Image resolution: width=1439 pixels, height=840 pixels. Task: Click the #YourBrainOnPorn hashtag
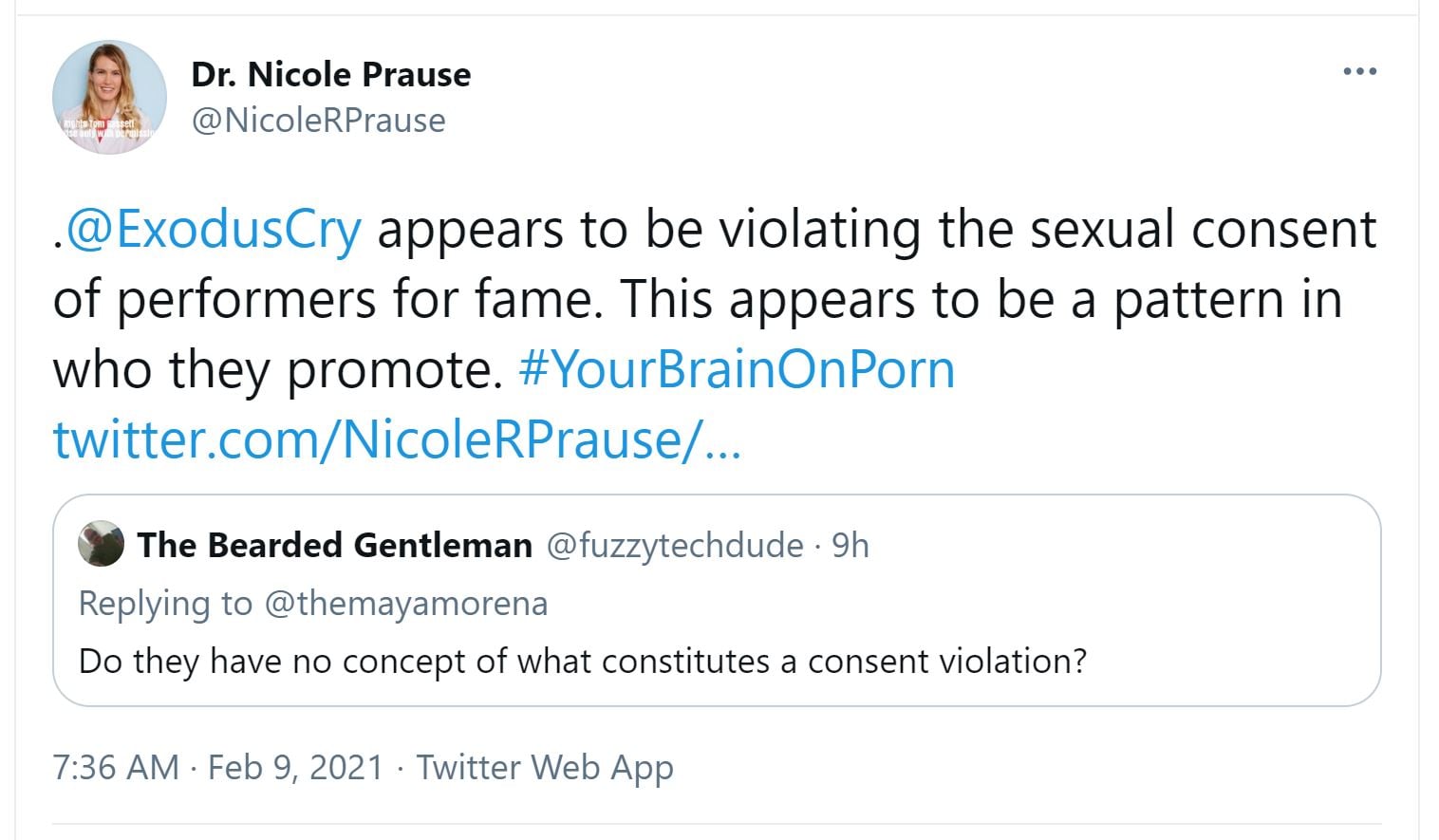(x=737, y=369)
